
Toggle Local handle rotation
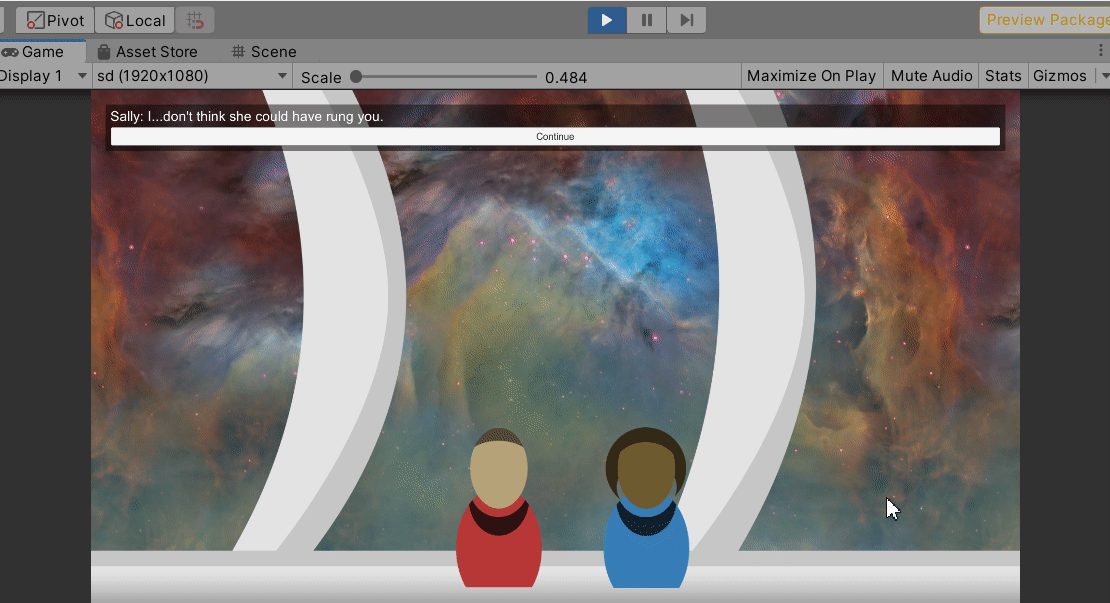tap(136, 20)
